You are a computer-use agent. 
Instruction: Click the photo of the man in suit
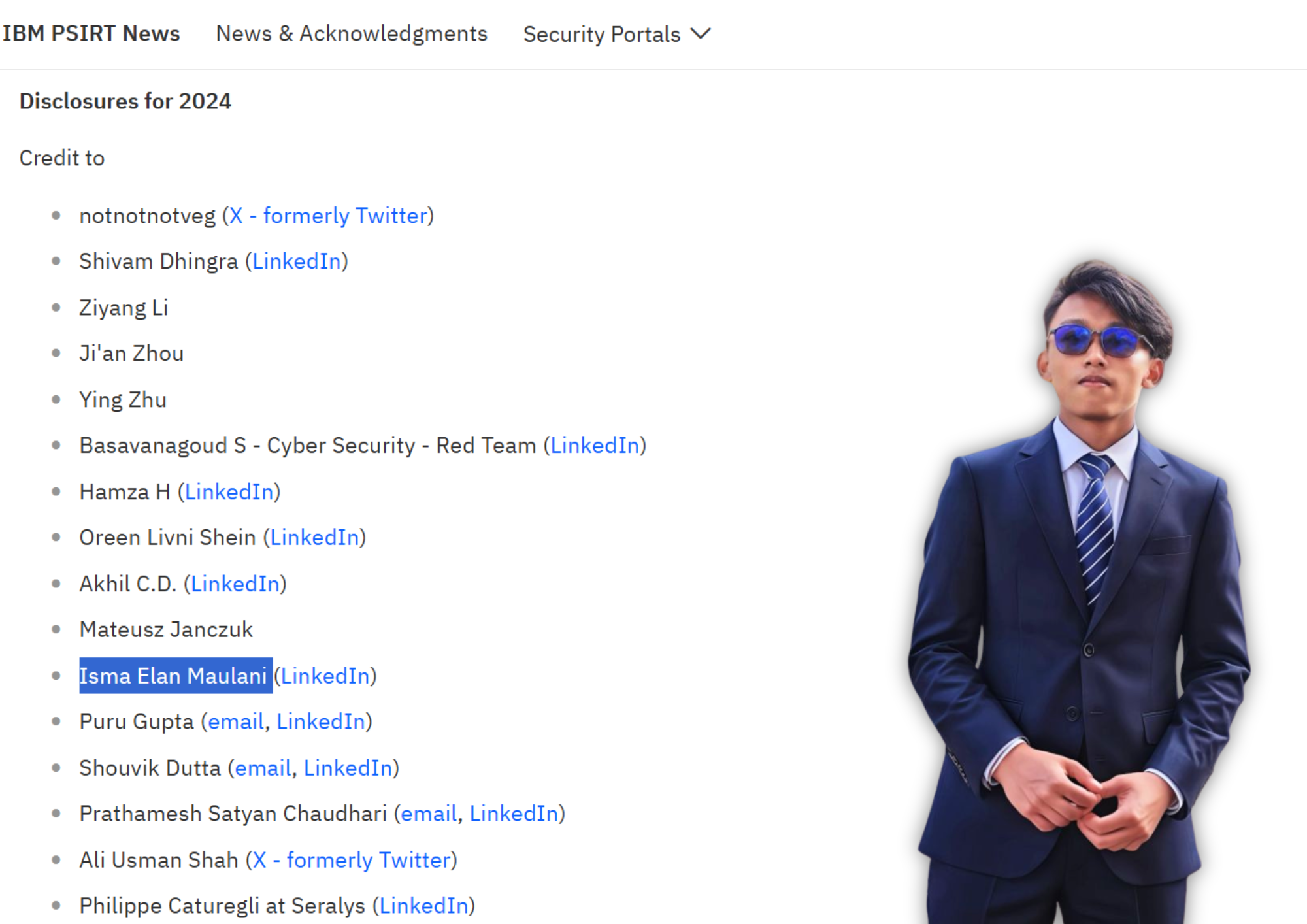pos(1080,591)
